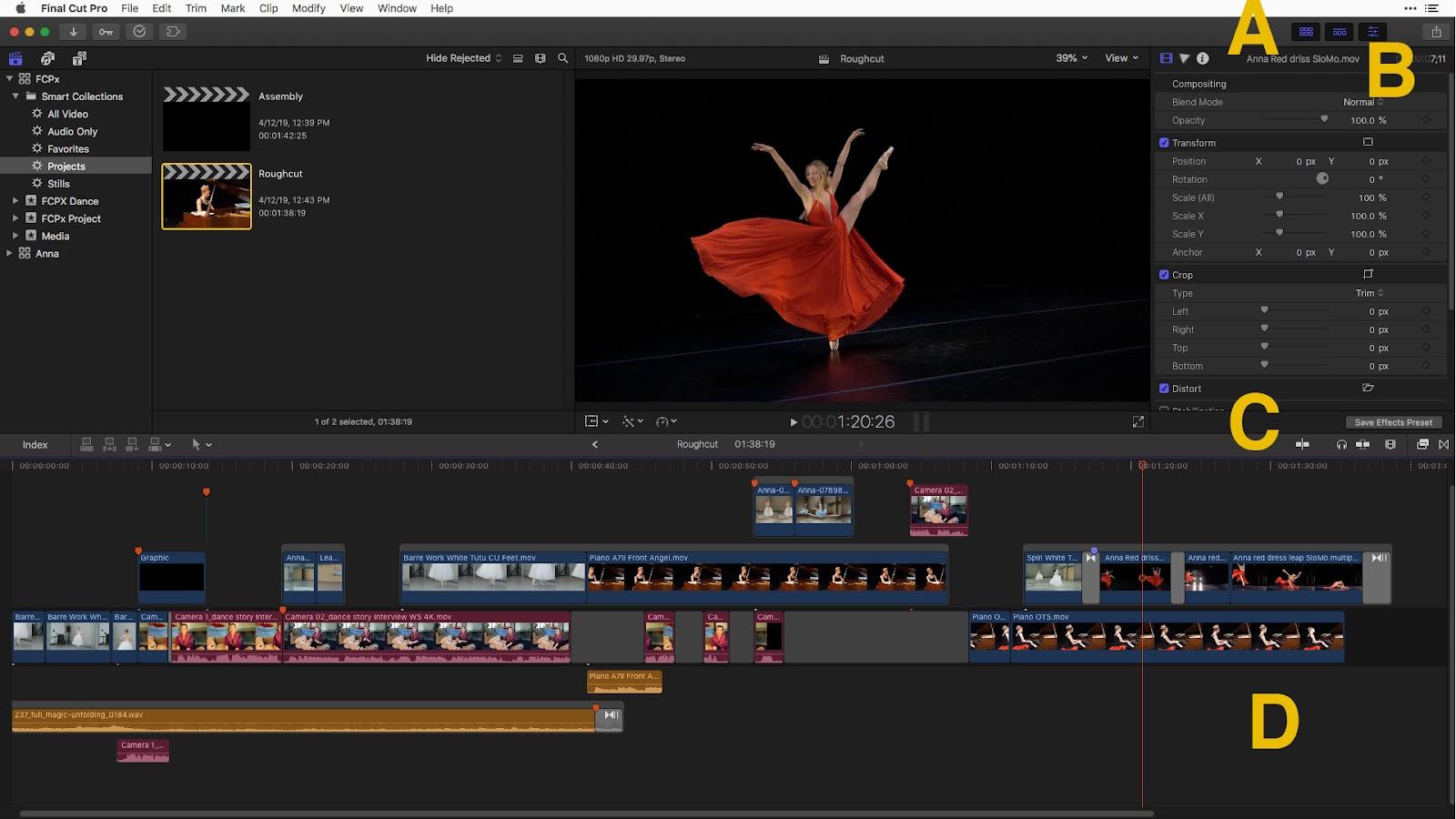This screenshot has height=819, width=1456.
Task: Open the Photos and Audio sidebar
Action: pos(47,58)
